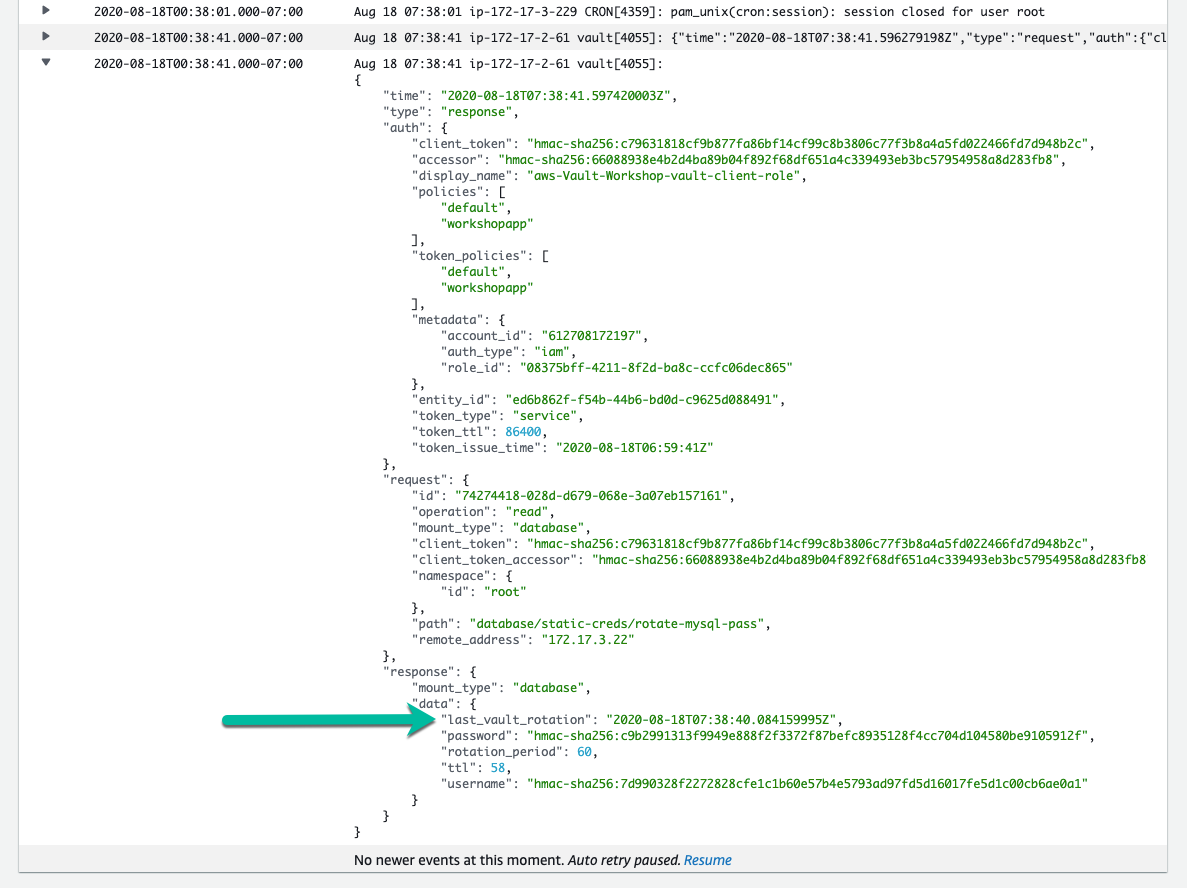Click request id 74274418-028d-d679-068e-3a07eb157161
The height and width of the screenshot is (888, 1187).
tap(591, 496)
